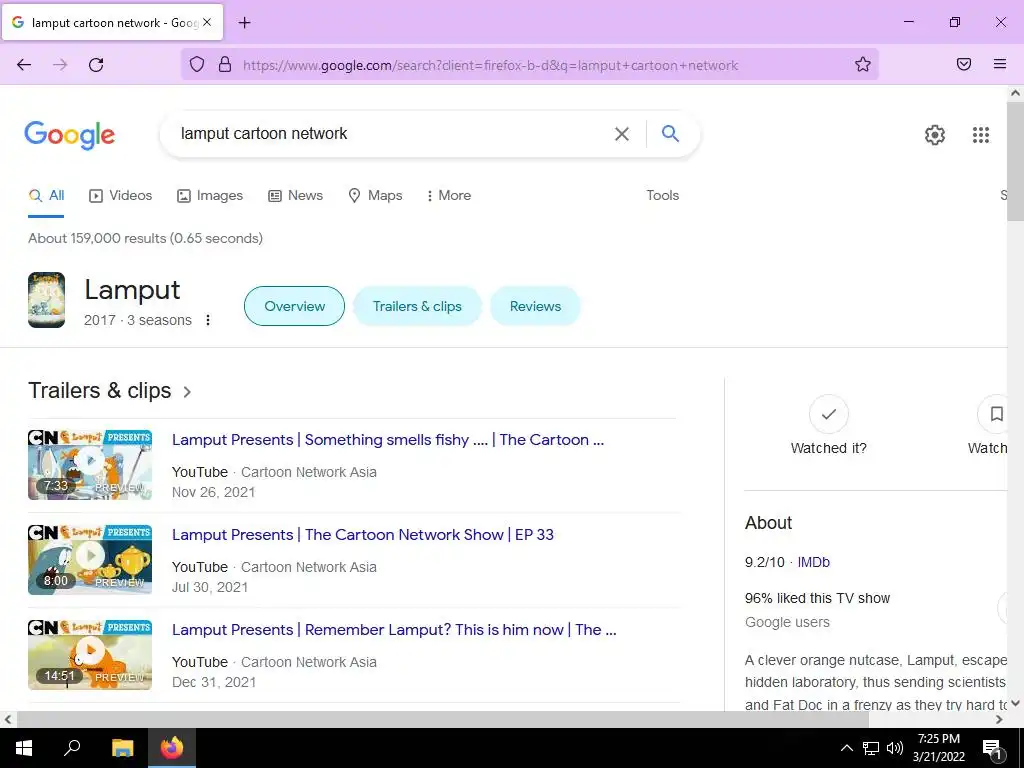Image resolution: width=1024 pixels, height=768 pixels.
Task: Switch to the Maps search tab
Action: pos(376,195)
